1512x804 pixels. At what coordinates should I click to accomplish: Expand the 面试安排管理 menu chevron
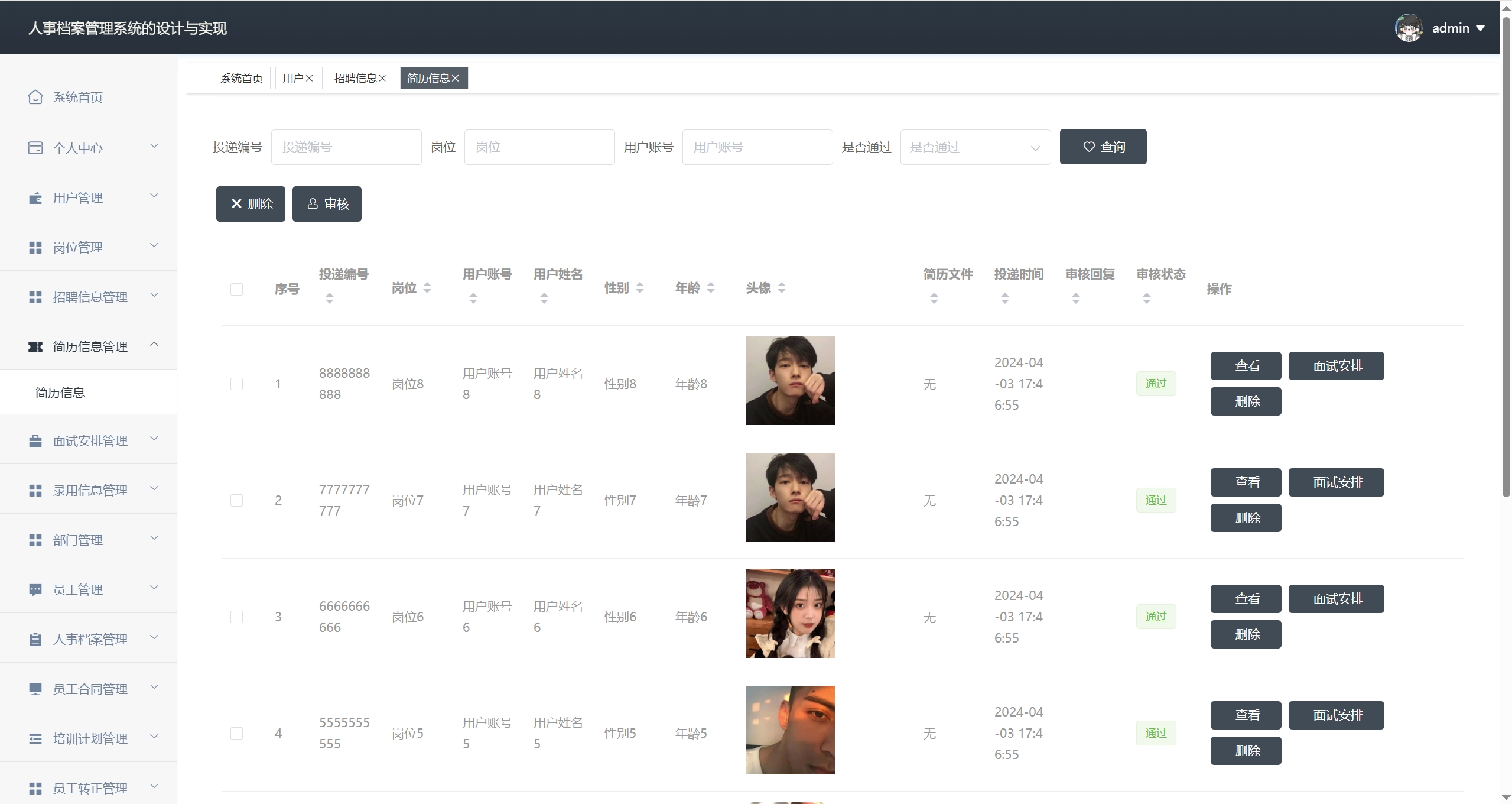click(154, 439)
